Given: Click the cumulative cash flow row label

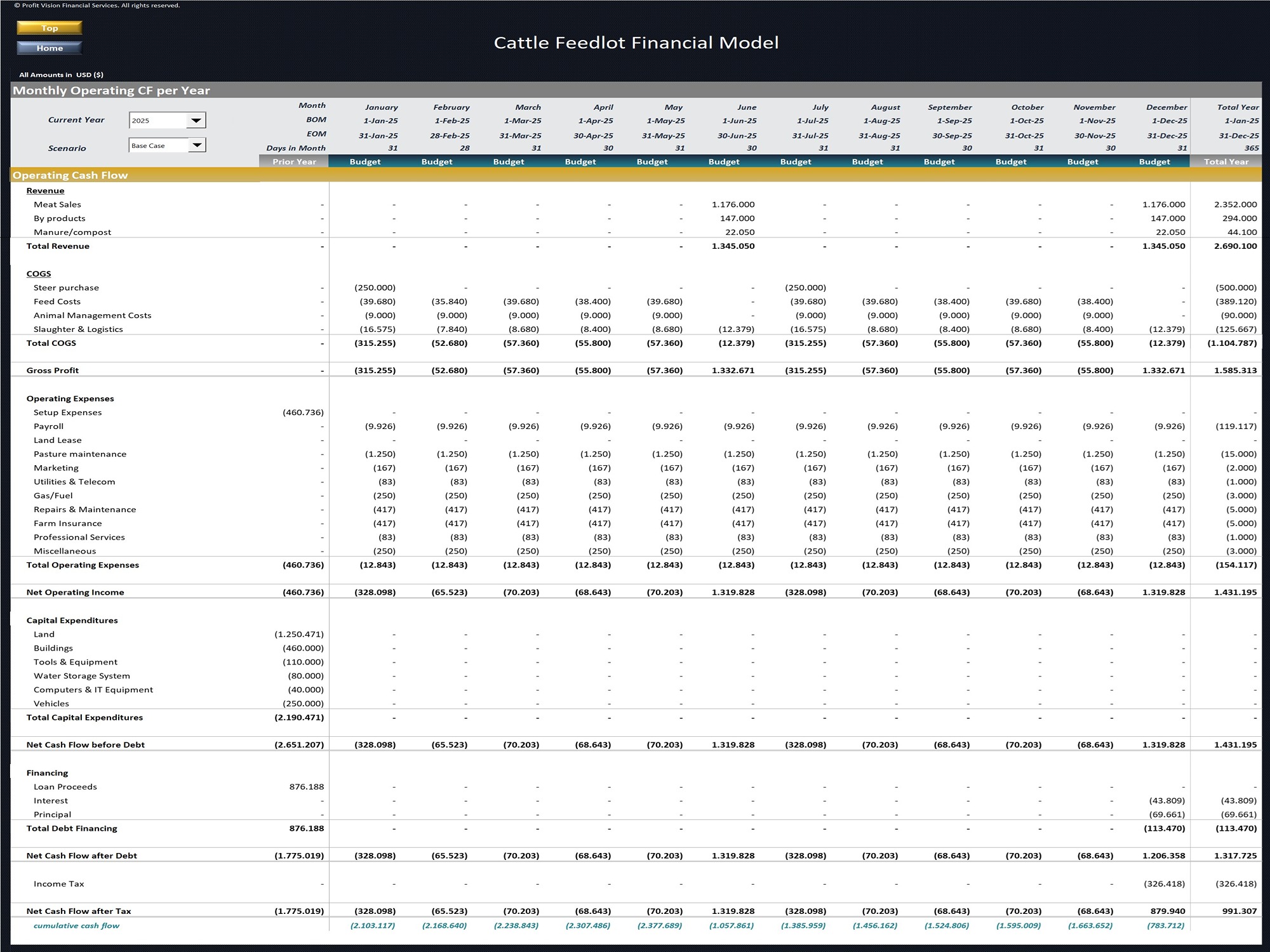Looking at the screenshot, I should click(x=76, y=925).
